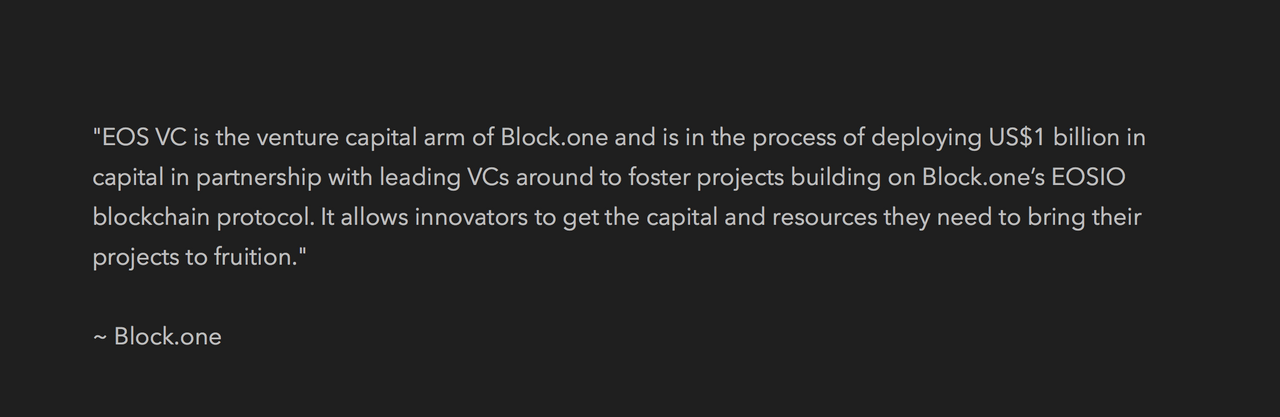Click the "~ Block.one" attribution under the quote

(157, 337)
